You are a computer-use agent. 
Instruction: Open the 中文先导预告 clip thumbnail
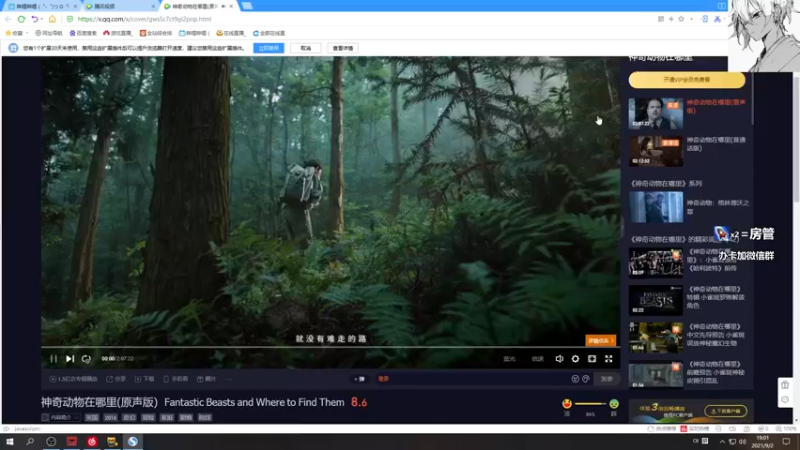click(x=656, y=338)
